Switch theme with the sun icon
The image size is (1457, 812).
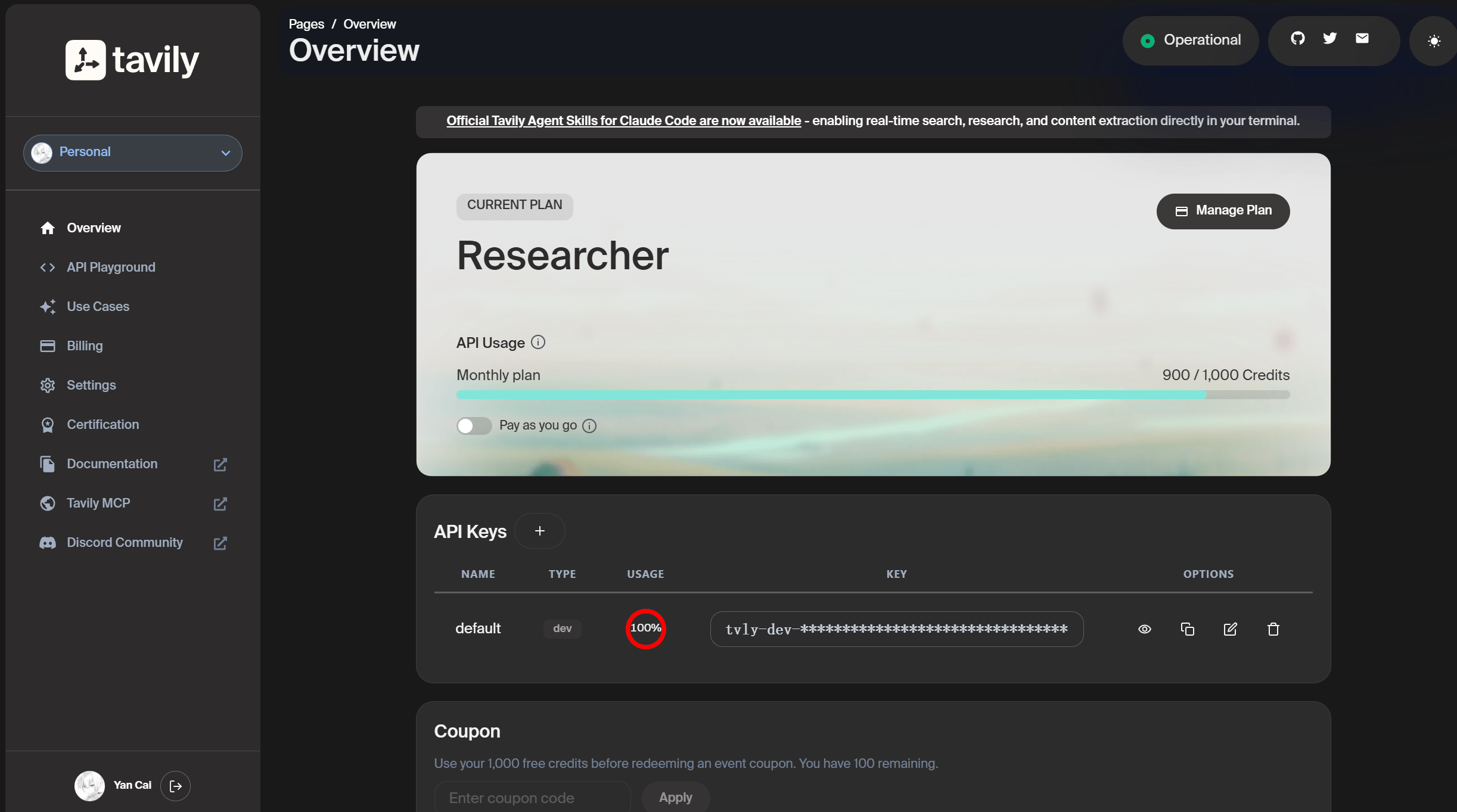coord(1434,41)
